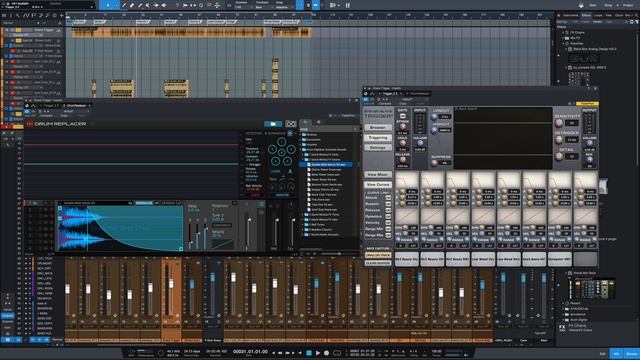The width and height of the screenshot is (640, 360).
Task: Adjust the gate Release knob in Trigger
Action: click(x=402, y=160)
